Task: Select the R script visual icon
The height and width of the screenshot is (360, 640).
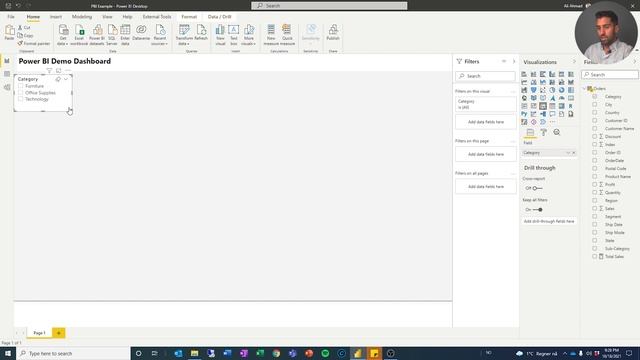Action: coord(571,106)
